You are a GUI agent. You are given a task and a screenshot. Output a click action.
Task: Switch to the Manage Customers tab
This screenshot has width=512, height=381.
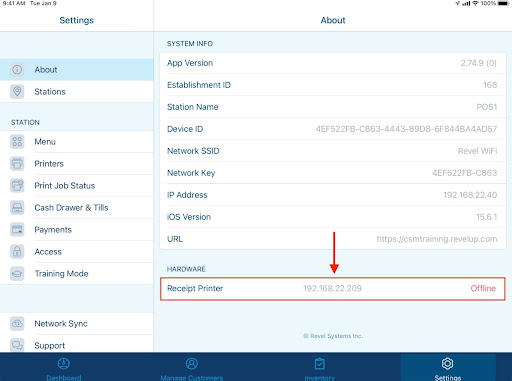(x=192, y=367)
